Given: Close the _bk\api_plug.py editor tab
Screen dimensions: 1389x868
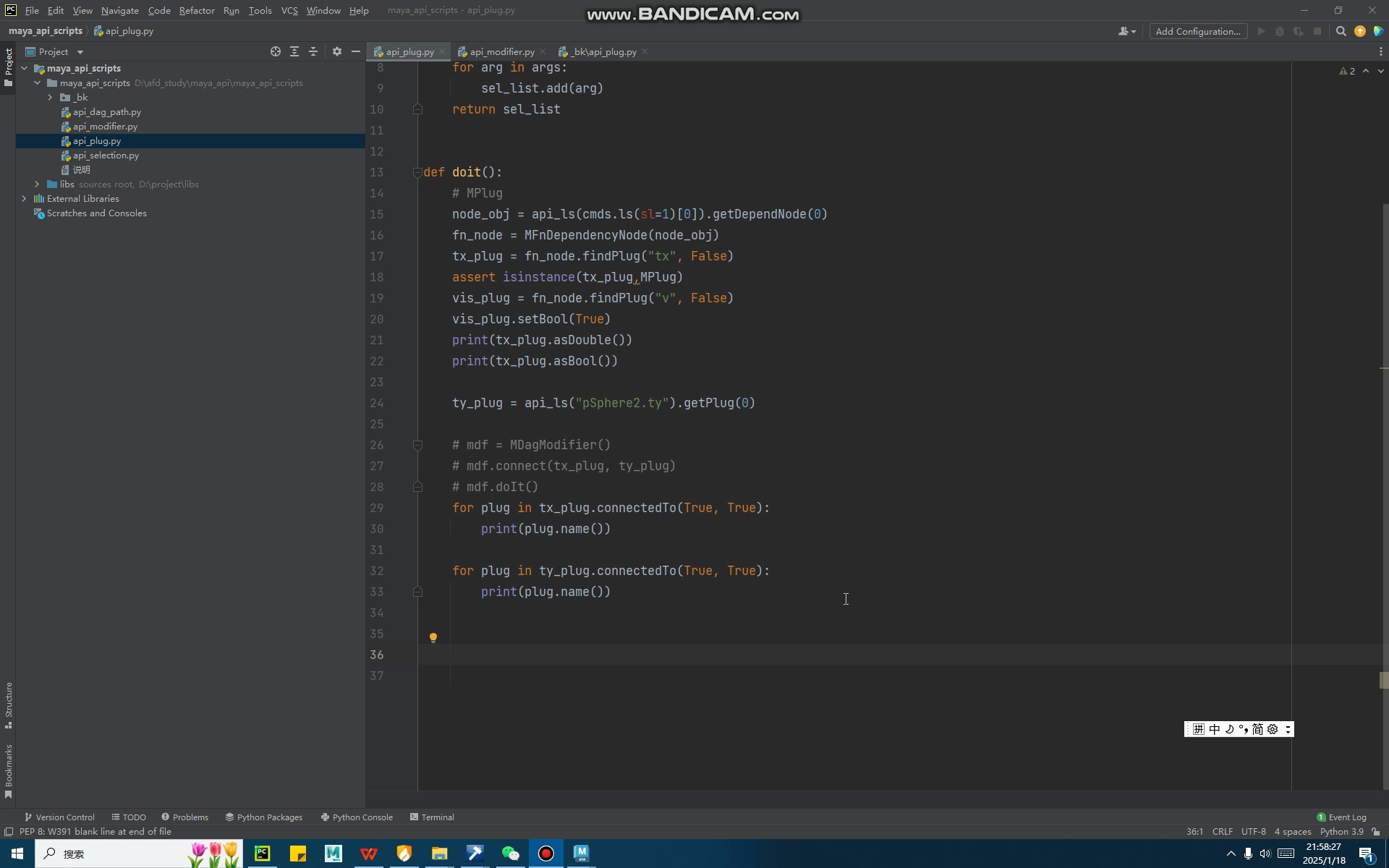Looking at the screenshot, I should tap(645, 51).
